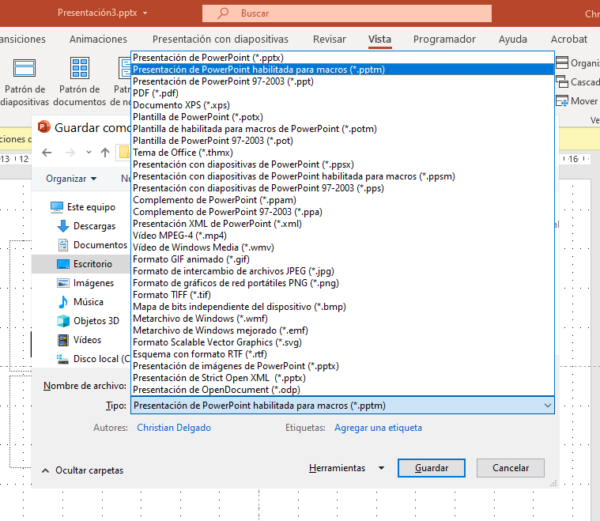Collapse folders with Ocultar carpetas
Viewport: 600px width, 521px height.
tap(82, 471)
